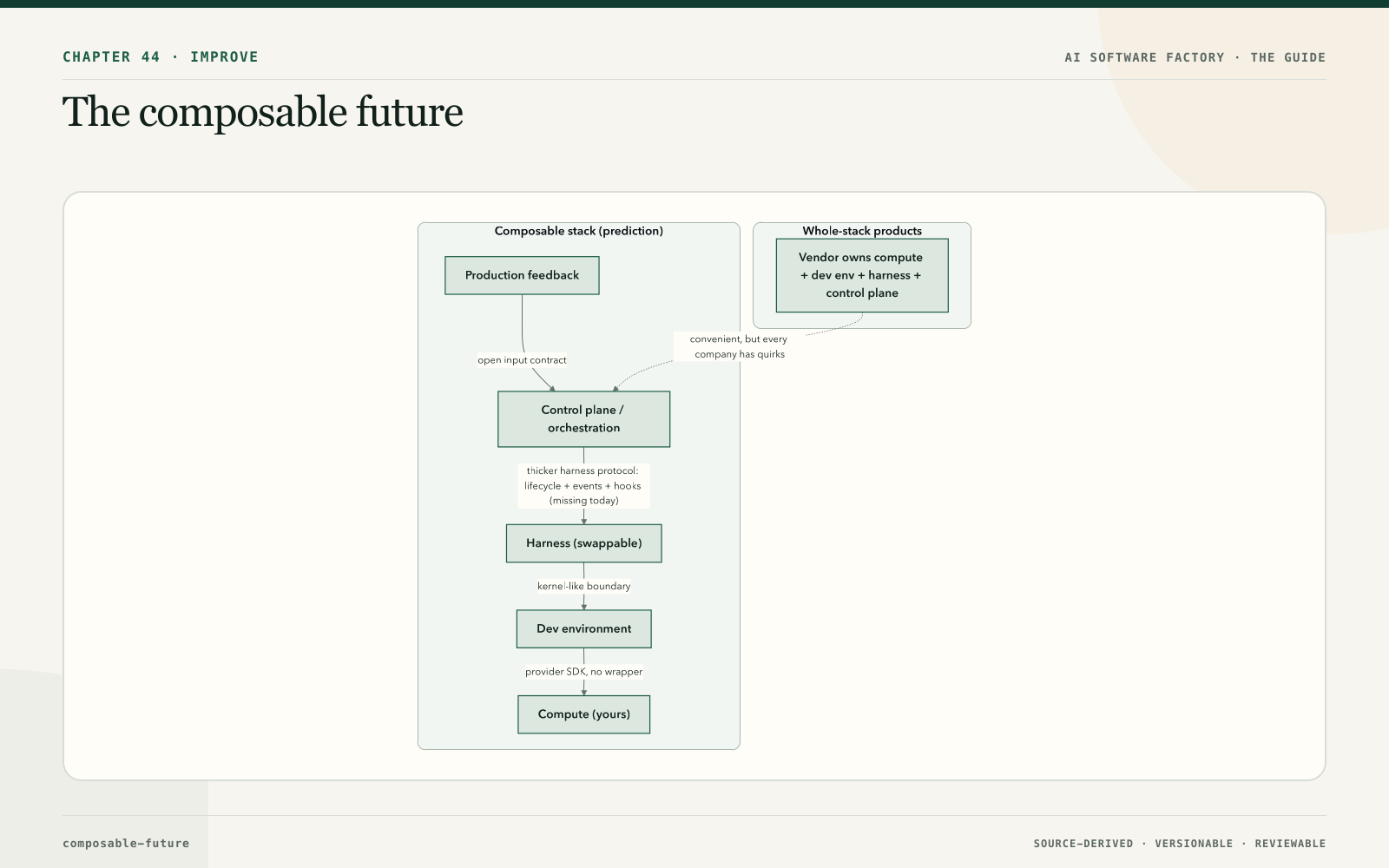Click the 'Composable stack (prediction)' group title

[x=579, y=231]
